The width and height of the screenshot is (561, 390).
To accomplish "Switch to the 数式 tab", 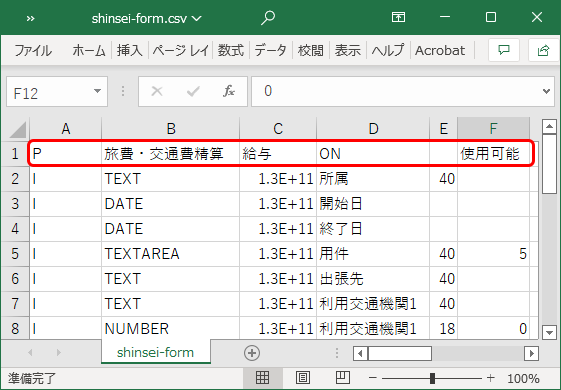I will coord(231,50).
